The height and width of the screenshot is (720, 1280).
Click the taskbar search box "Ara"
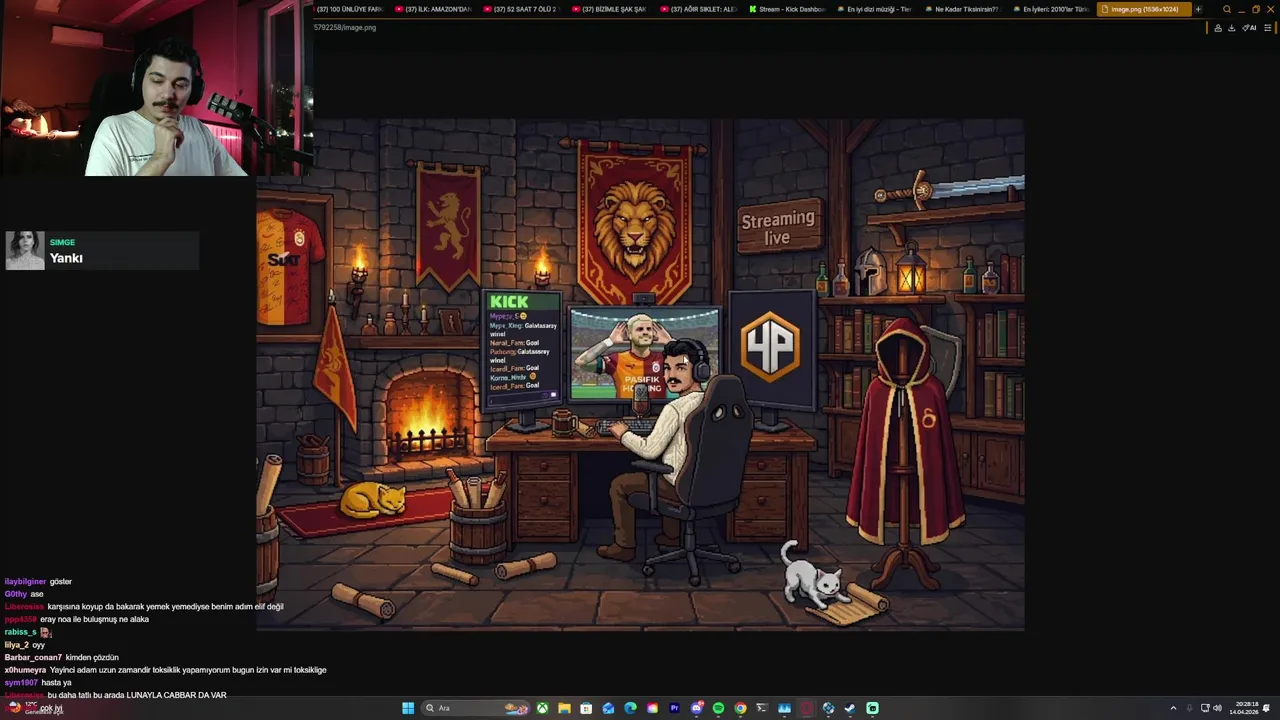tap(475, 708)
